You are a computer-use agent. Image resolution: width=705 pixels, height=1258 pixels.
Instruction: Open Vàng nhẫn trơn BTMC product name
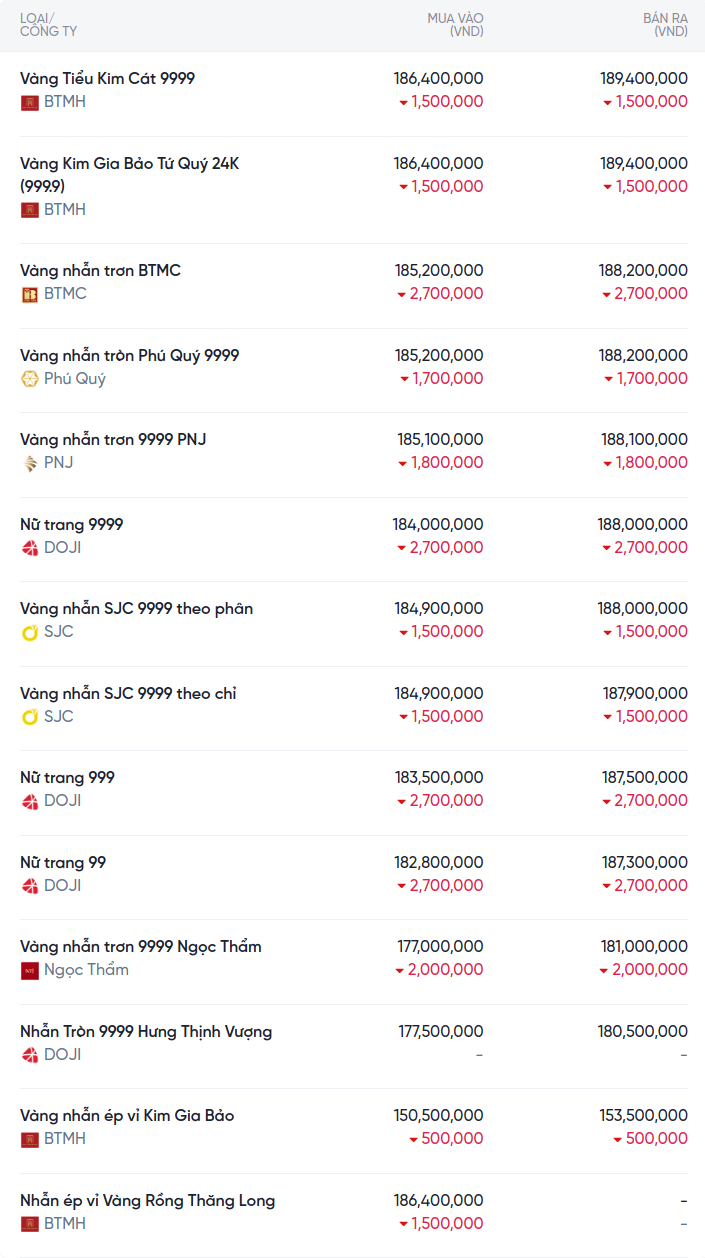pyautogui.click(x=100, y=270)
